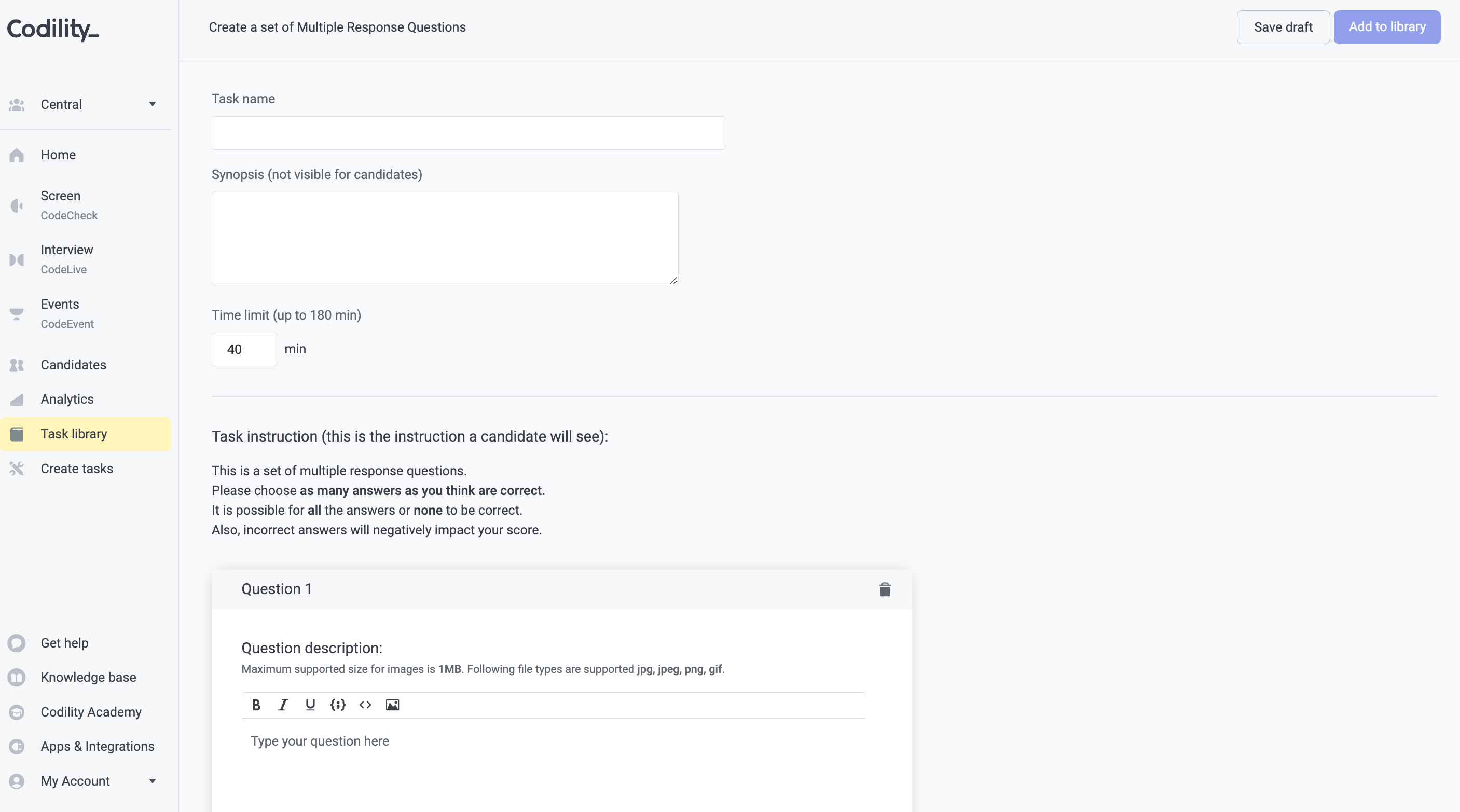Click the Question 1 header text
The image size is (1460, 812).
(x=277, y=589)
